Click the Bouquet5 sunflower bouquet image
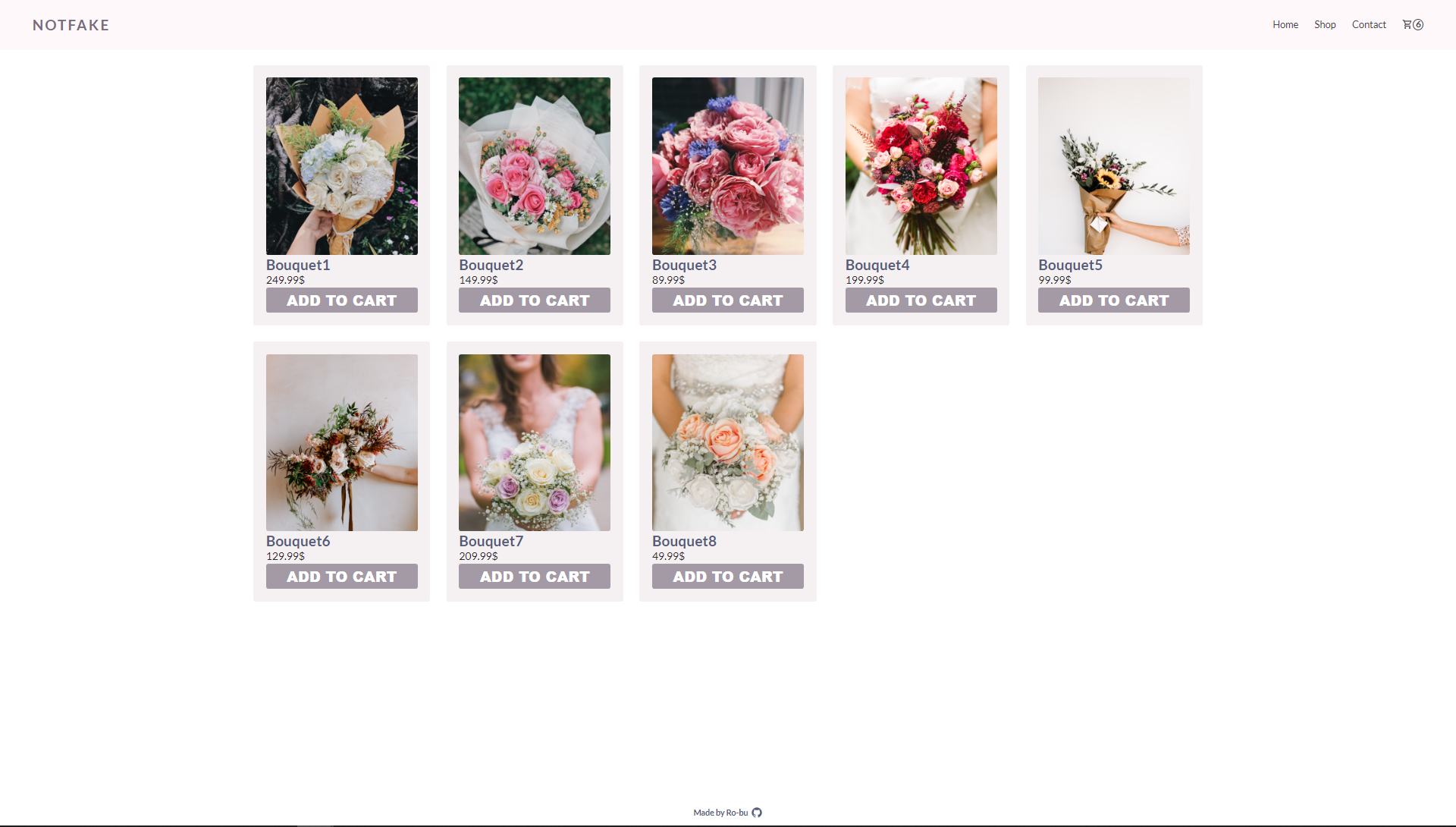Image resolution: width=1456 pixels, height=827 pixels. [1113, 166]
